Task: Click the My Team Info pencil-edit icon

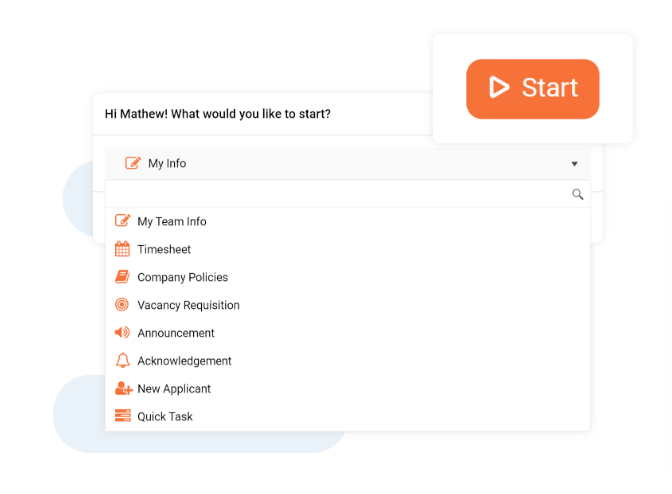Action: tap(123, 220)
